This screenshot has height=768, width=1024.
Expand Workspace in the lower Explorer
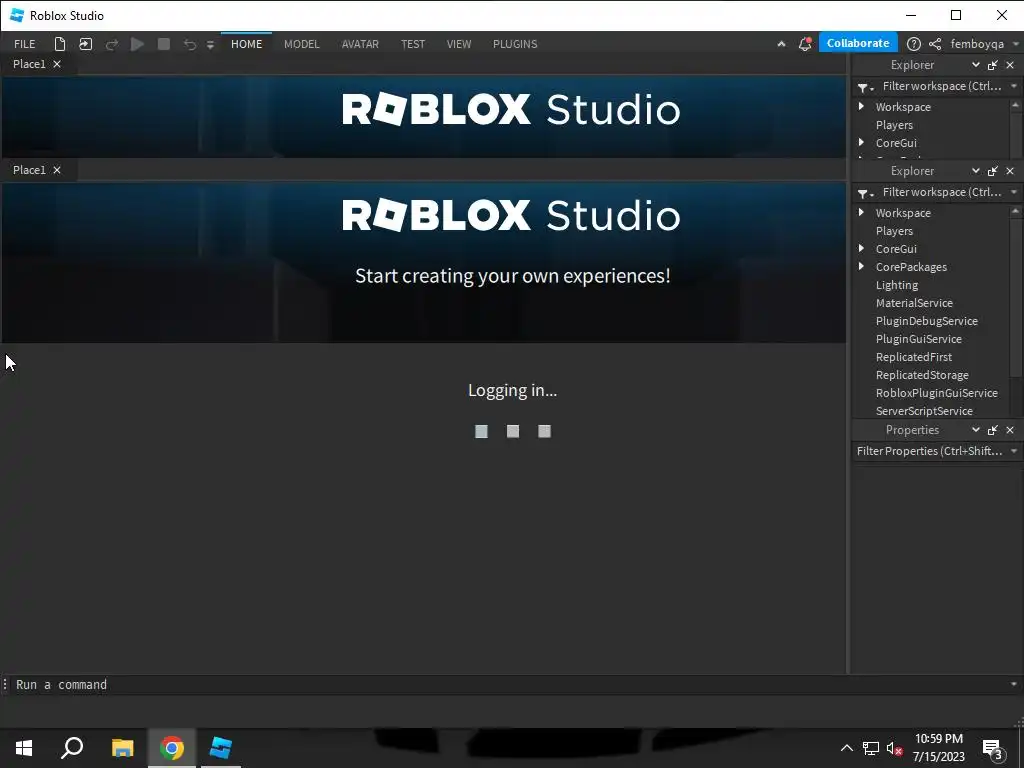861,212
